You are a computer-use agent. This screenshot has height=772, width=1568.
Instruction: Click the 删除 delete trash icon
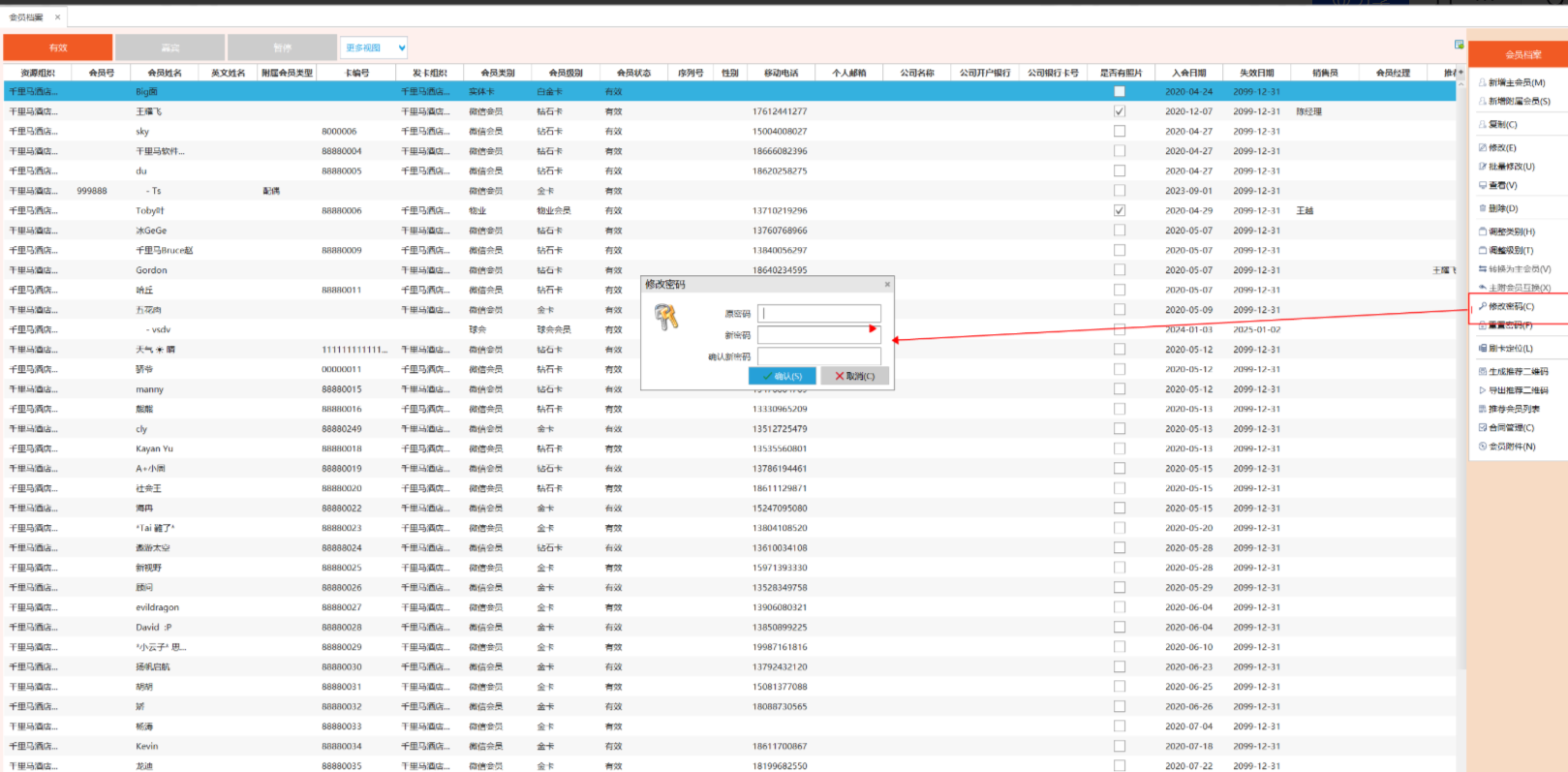tap(1482, 209)
